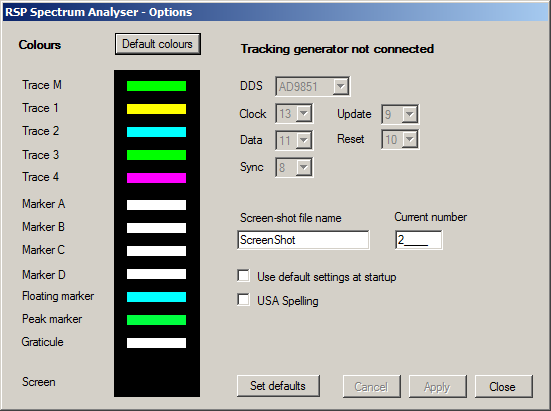Open the DDS AD9851 dropdown
This screenshot has width=551, height=411.
[312, 86]
